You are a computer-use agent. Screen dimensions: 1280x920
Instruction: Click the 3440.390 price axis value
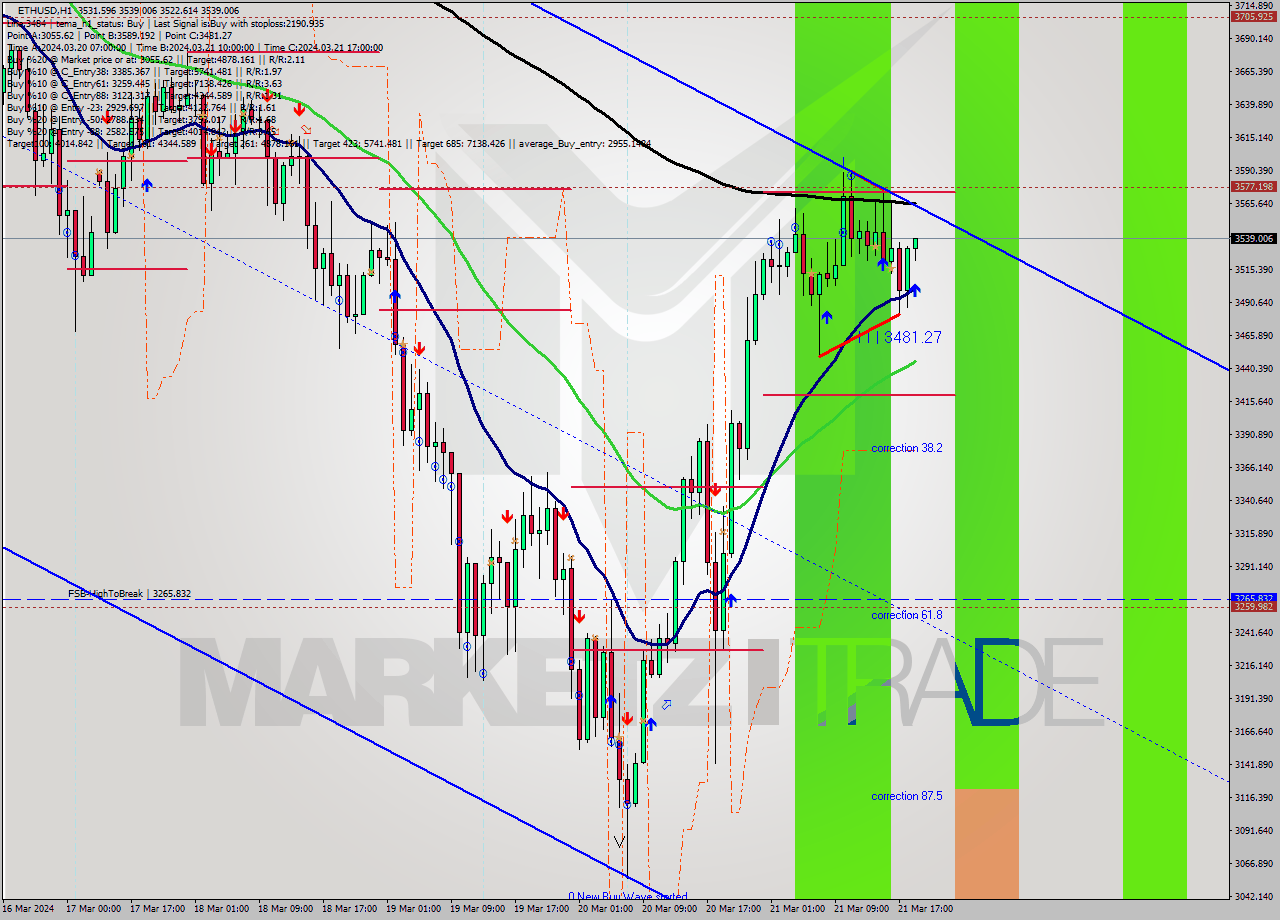click(x=1253, y=368)
